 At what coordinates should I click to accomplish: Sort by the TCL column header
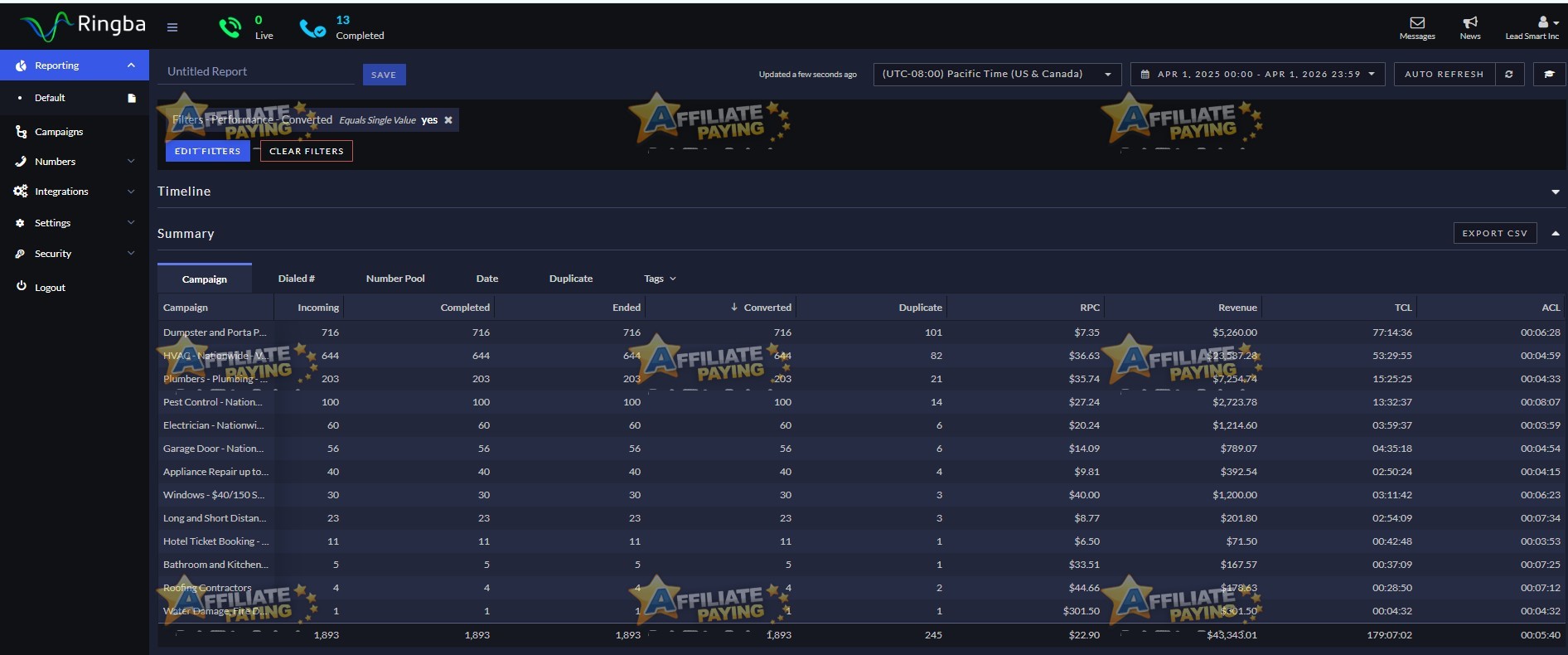click(1403, 308)
